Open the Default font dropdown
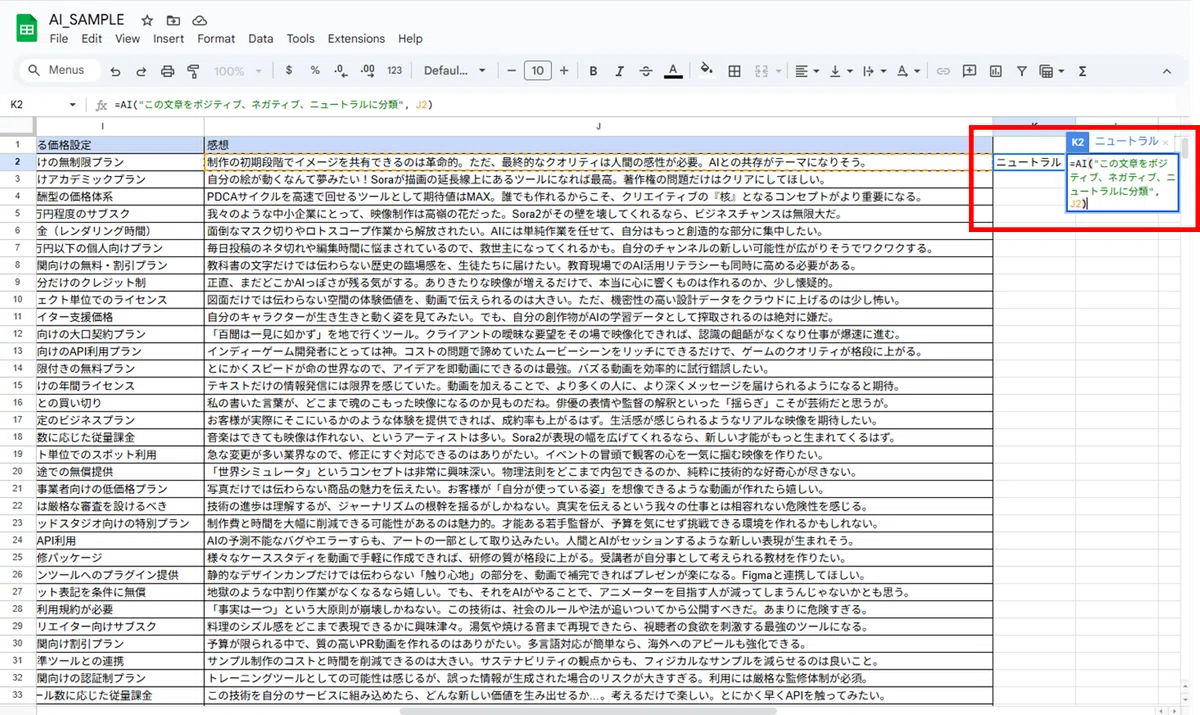 pyautogui.click(x=455, y=71)
